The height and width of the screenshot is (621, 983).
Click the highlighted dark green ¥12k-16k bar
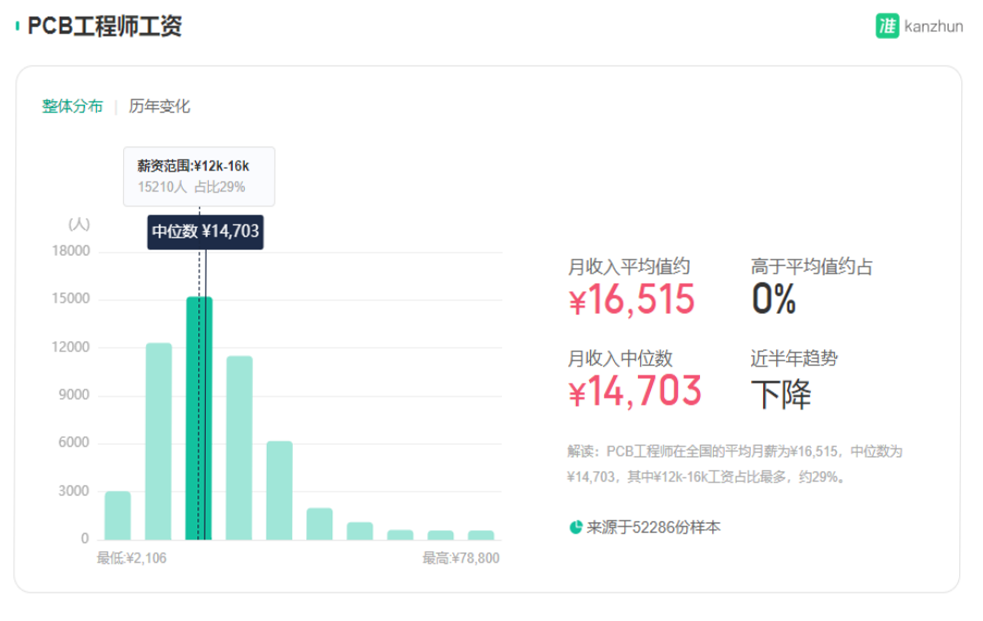point(199,418)
